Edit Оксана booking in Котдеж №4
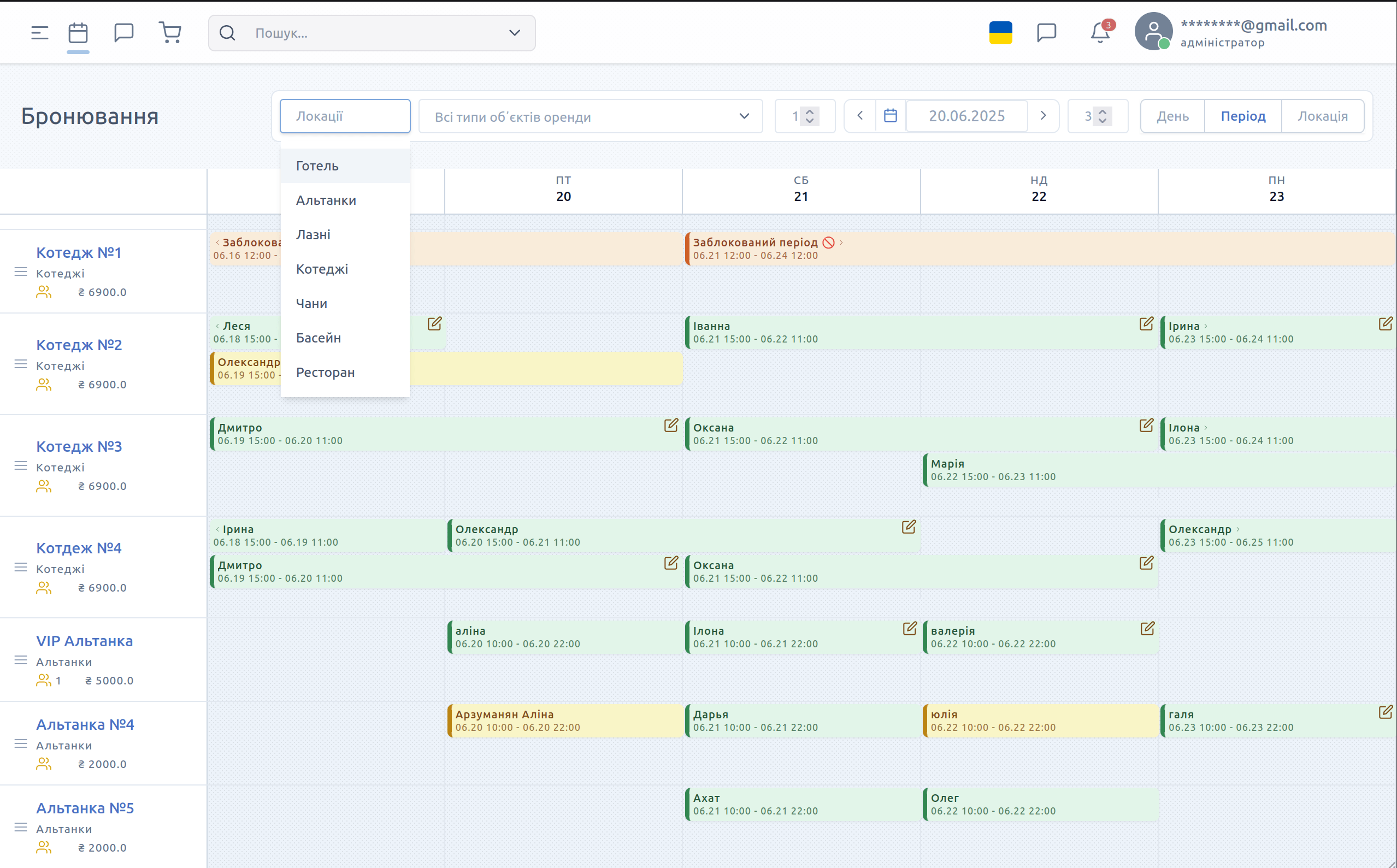The width and height of the screenshot is (1397, 868). [x=1146, y=563]
